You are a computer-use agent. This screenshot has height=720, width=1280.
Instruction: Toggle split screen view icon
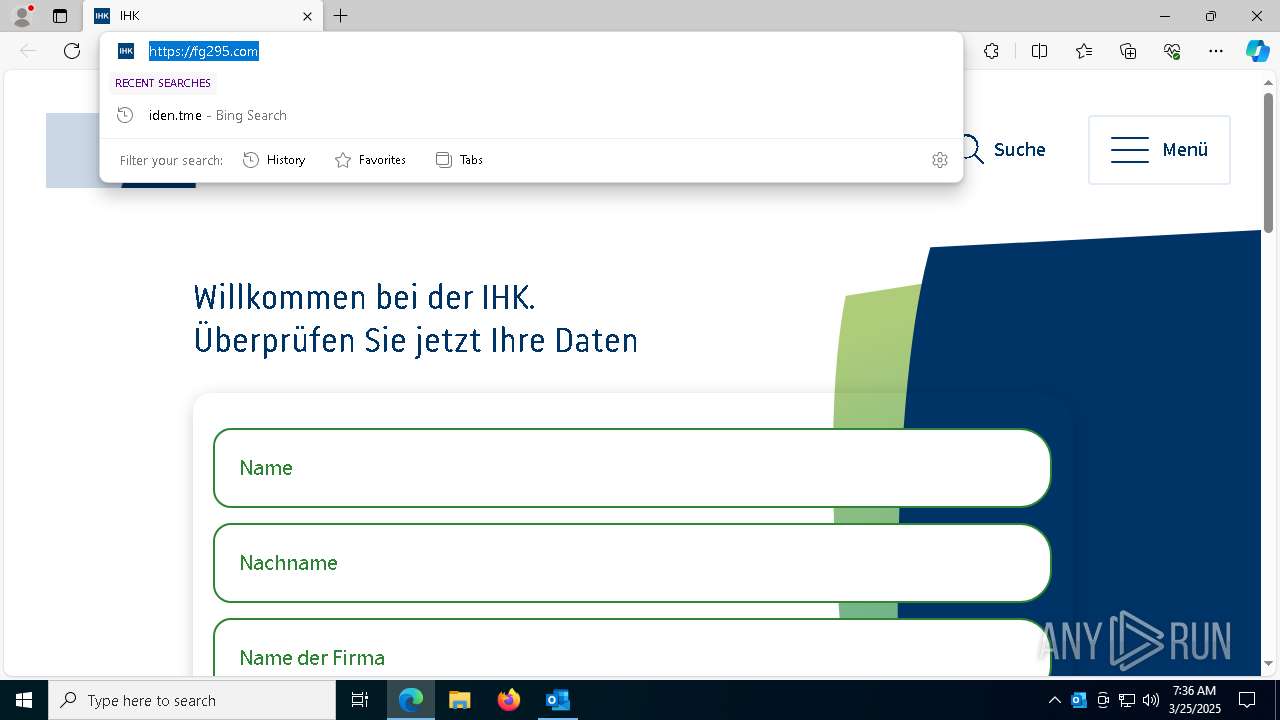pos(1039,51)
